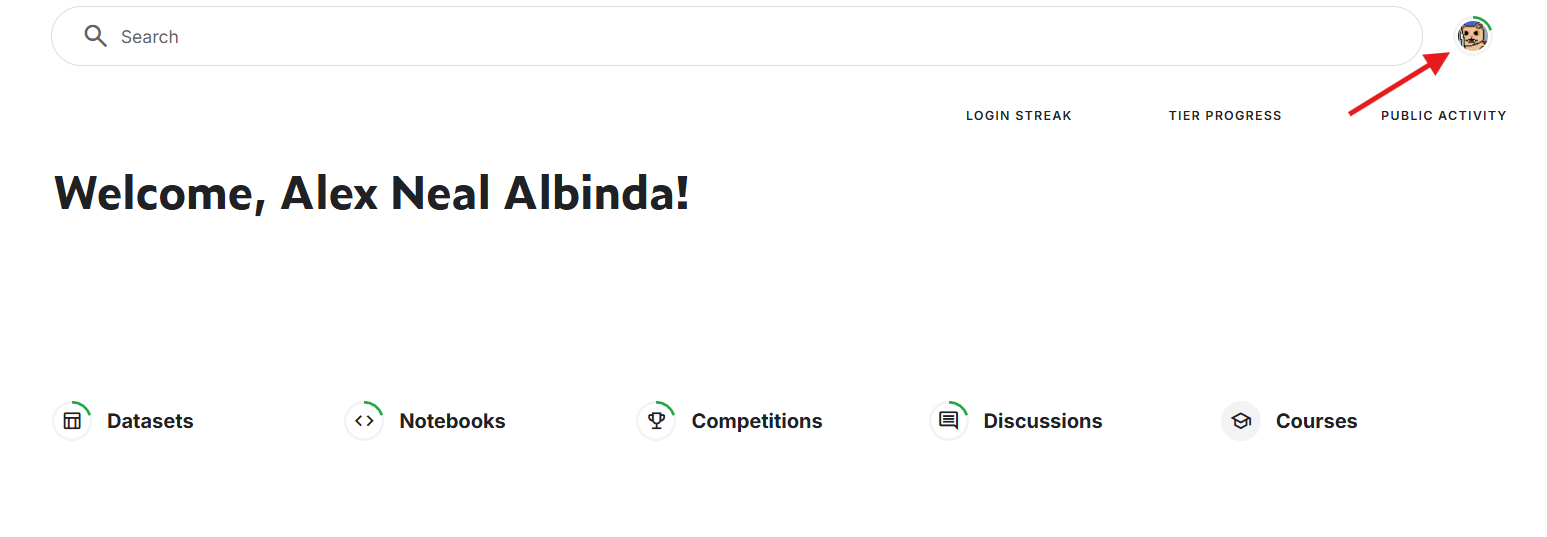Click the Notebooks code brackets icon
Screen dimensions: 1547x537
tap(364, 421)
